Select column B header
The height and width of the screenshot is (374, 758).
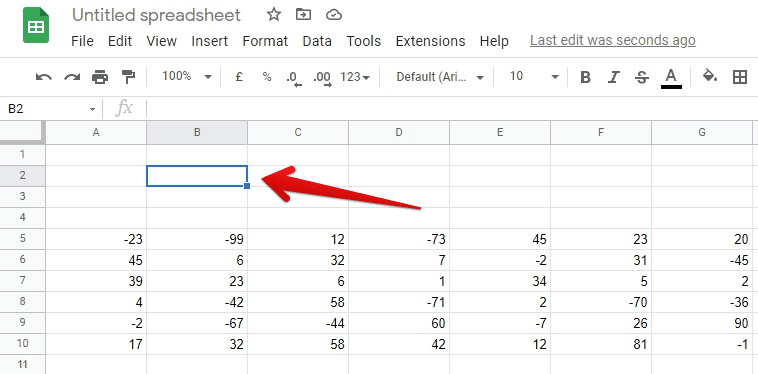coord(197,132)
